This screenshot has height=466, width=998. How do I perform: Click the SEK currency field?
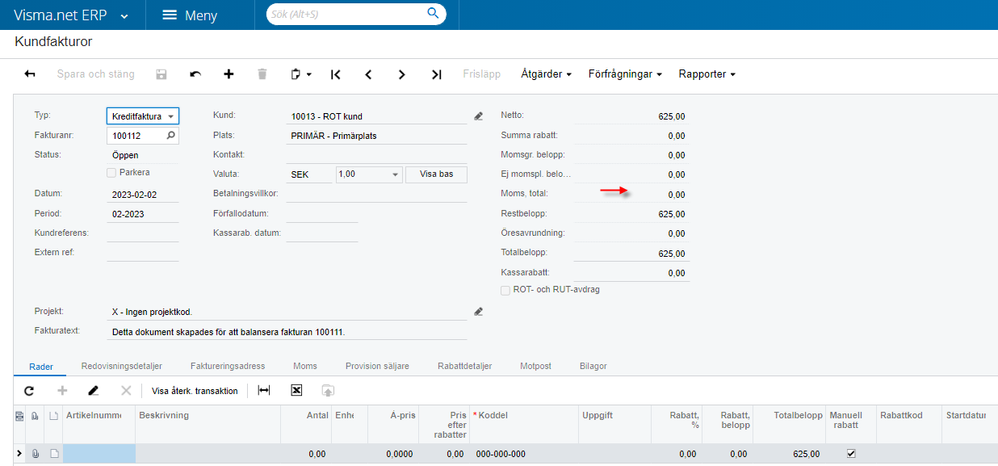[x=309, y=174]
